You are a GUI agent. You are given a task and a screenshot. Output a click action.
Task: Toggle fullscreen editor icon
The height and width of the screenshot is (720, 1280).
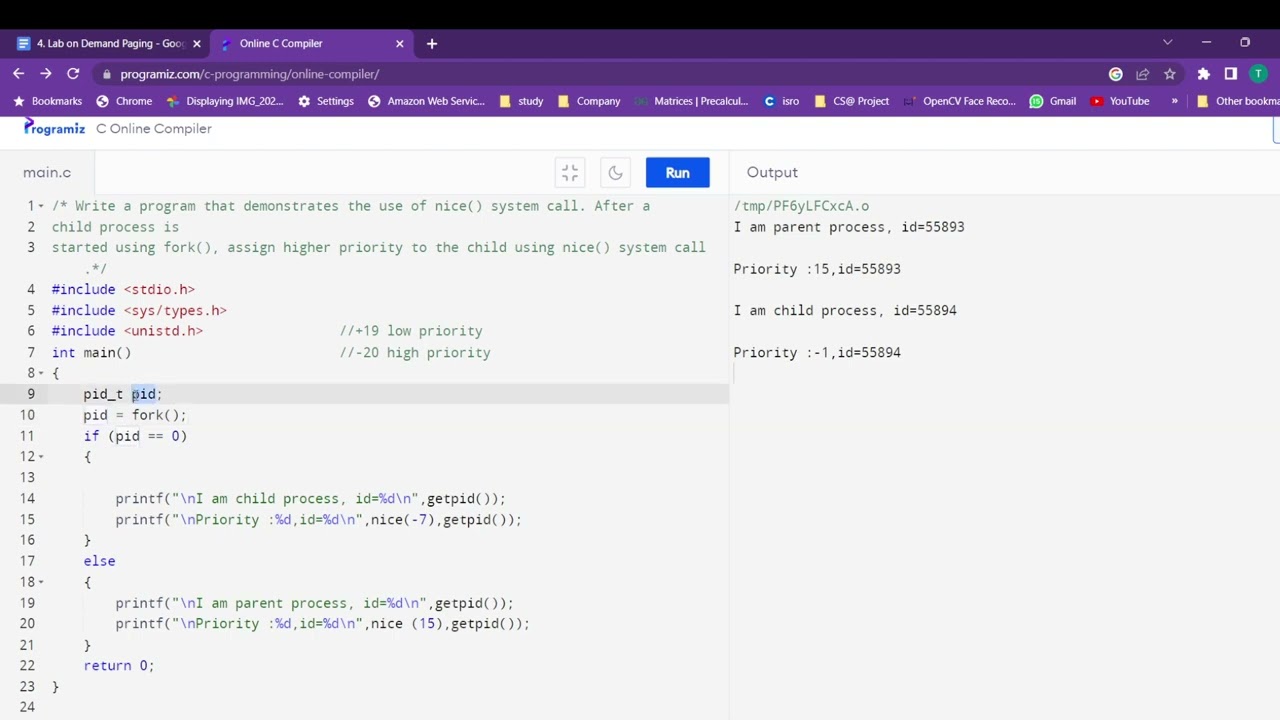pyautogui.click(x=570, y=173)
